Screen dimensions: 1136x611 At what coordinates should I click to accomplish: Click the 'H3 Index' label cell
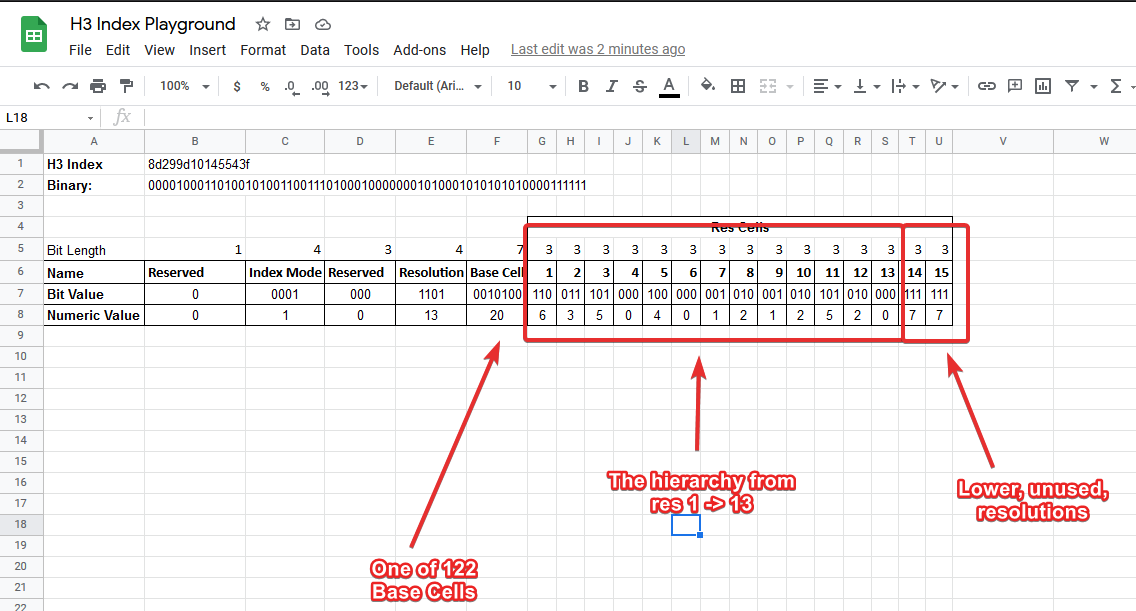(93, 165)
